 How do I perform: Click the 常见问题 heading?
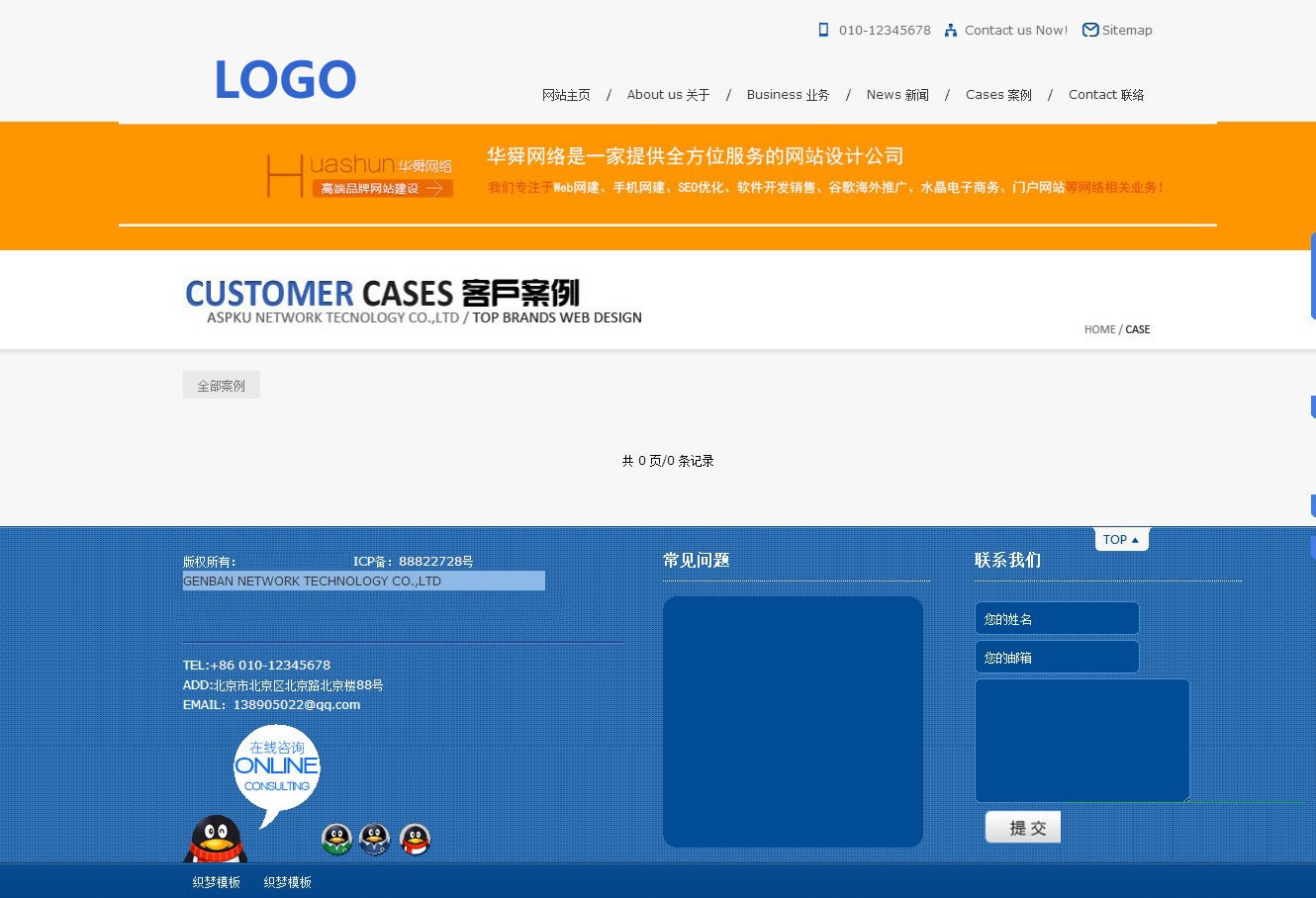coord(697,560)
